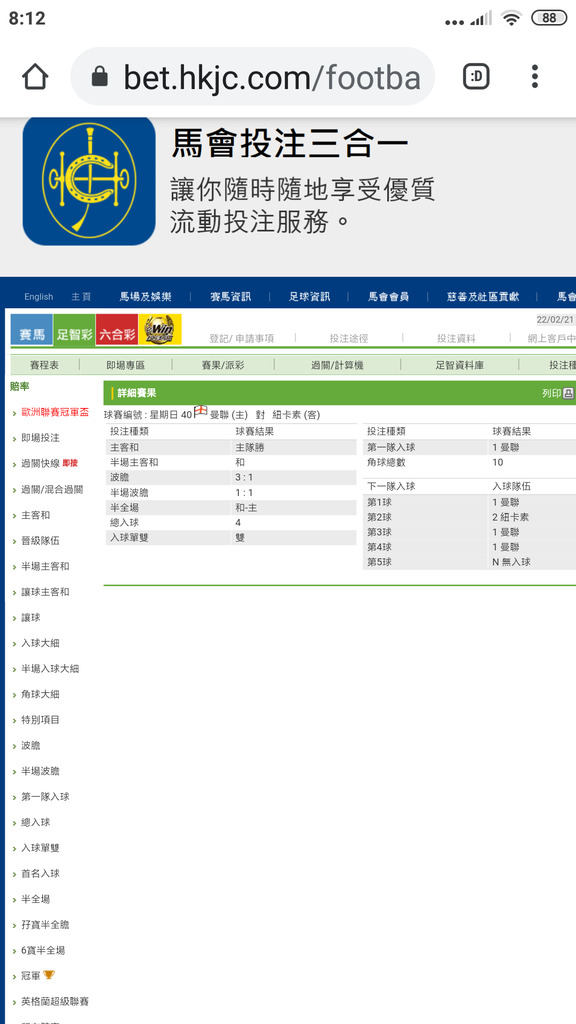This screenshot has height=1024, width=576.
Task: Select 第5球 result N 無入球
Action: [x=511, y=562]
